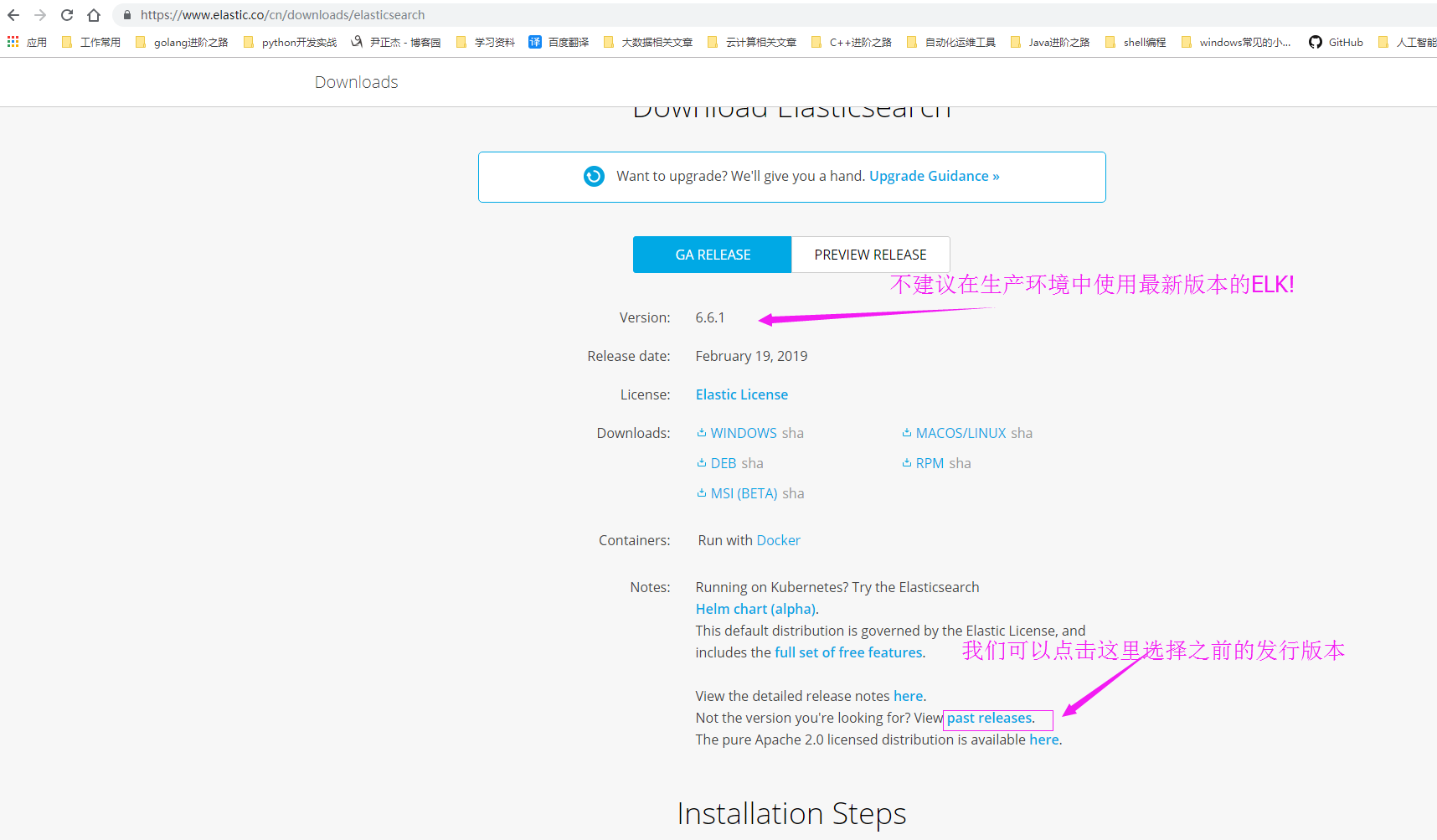Open sha checksum next to WINDOWS
The height and width of the screenshot is (840, 1437).
(793, 433)
